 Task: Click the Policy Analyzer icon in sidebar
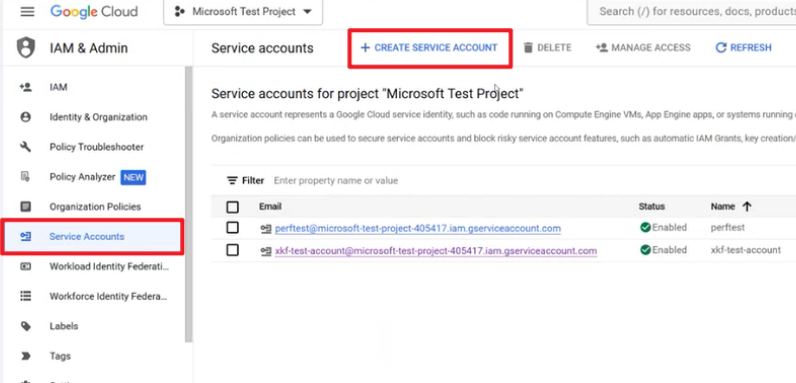pos(25,177)
